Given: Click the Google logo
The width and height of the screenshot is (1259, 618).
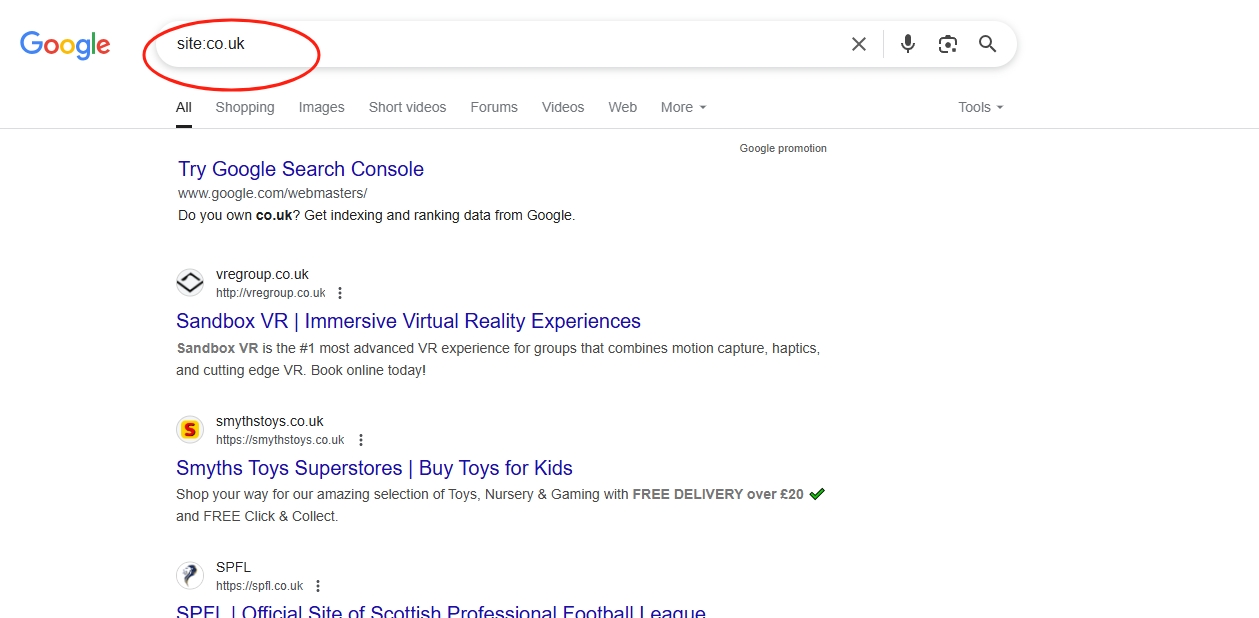Looking at the screenshot, I should [x=65, y=45].
